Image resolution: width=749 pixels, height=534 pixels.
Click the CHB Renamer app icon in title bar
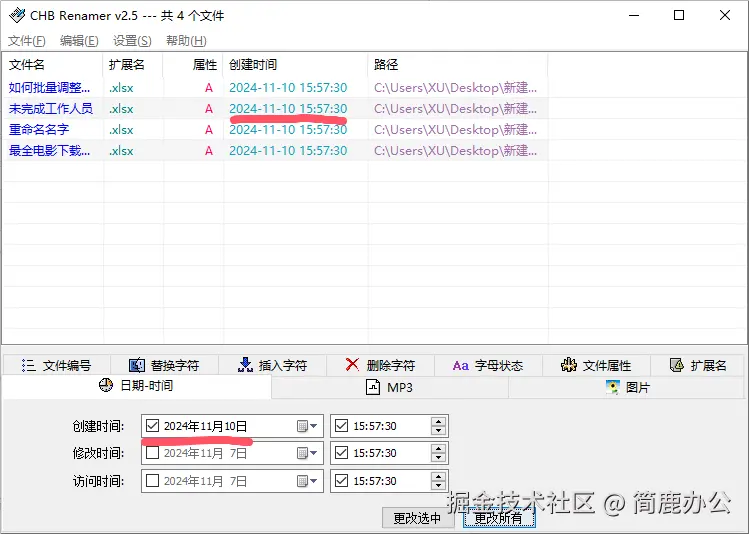[17, 15]
